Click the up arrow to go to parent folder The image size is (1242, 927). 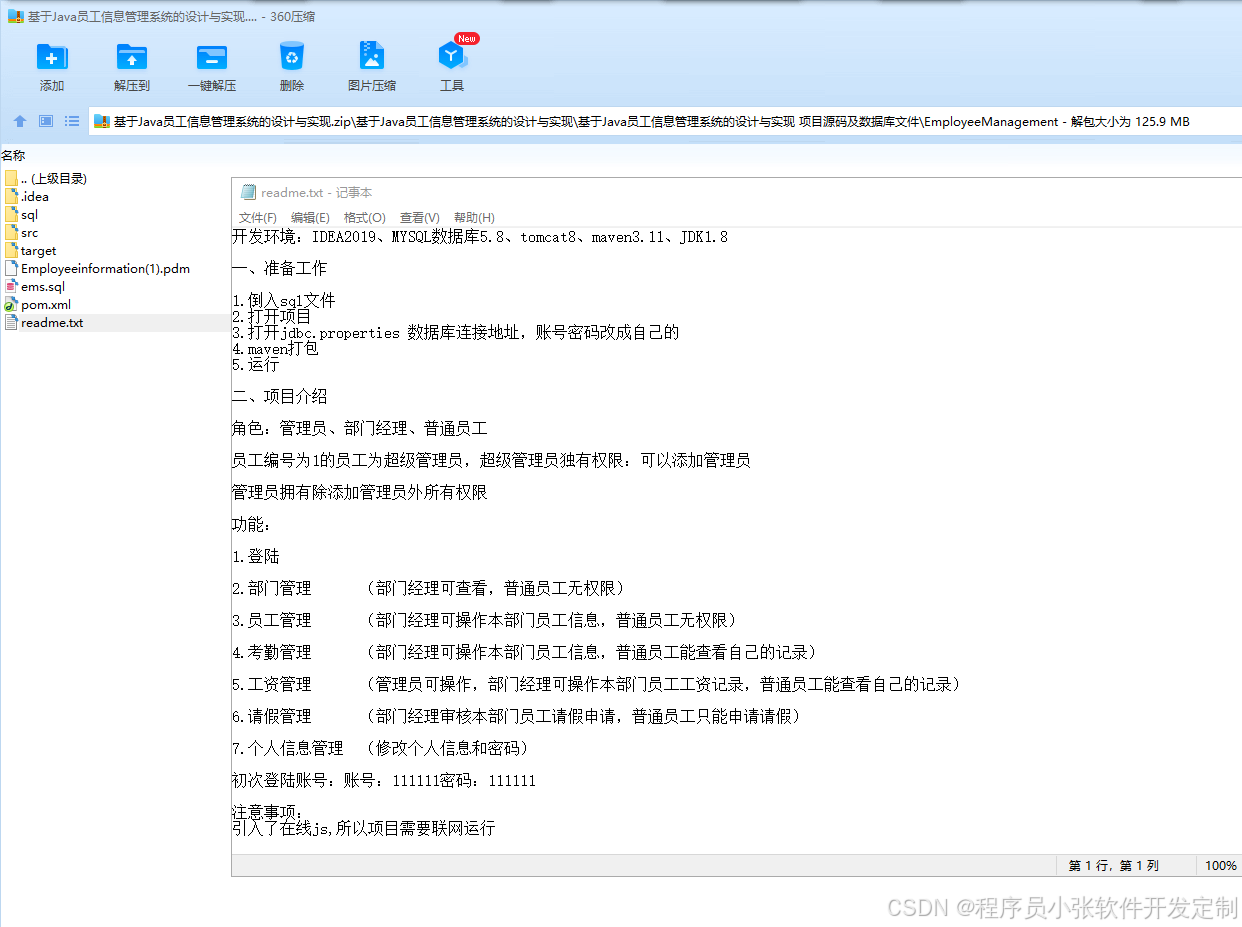(x=19, y=120)
